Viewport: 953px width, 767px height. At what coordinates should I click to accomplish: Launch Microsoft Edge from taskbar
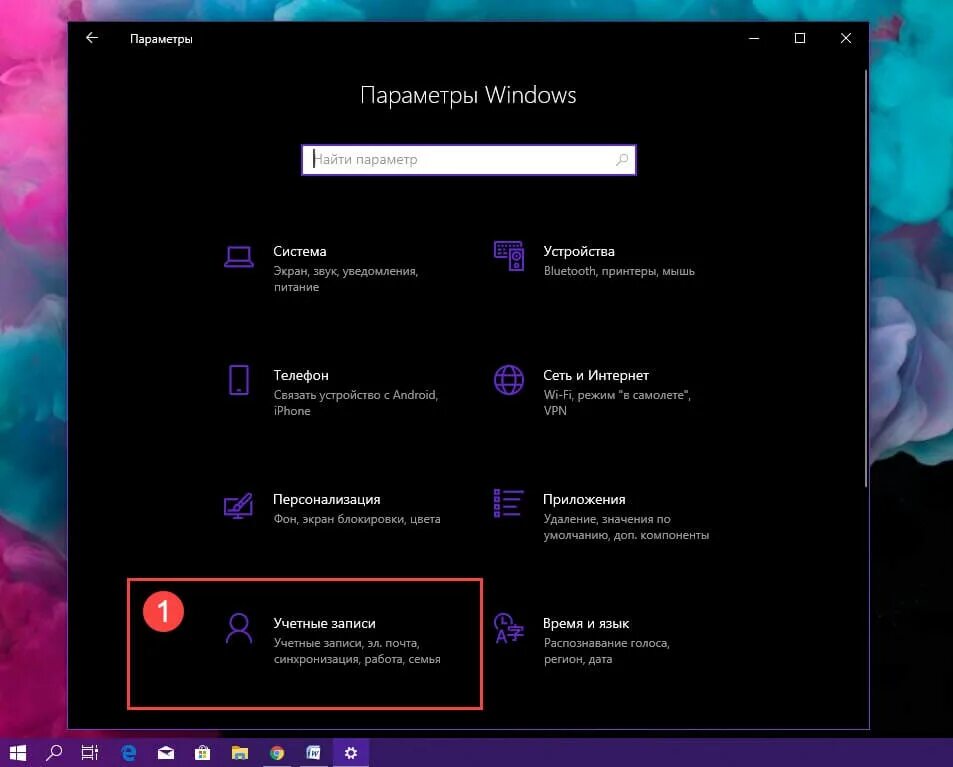click(x=129, y=753)
